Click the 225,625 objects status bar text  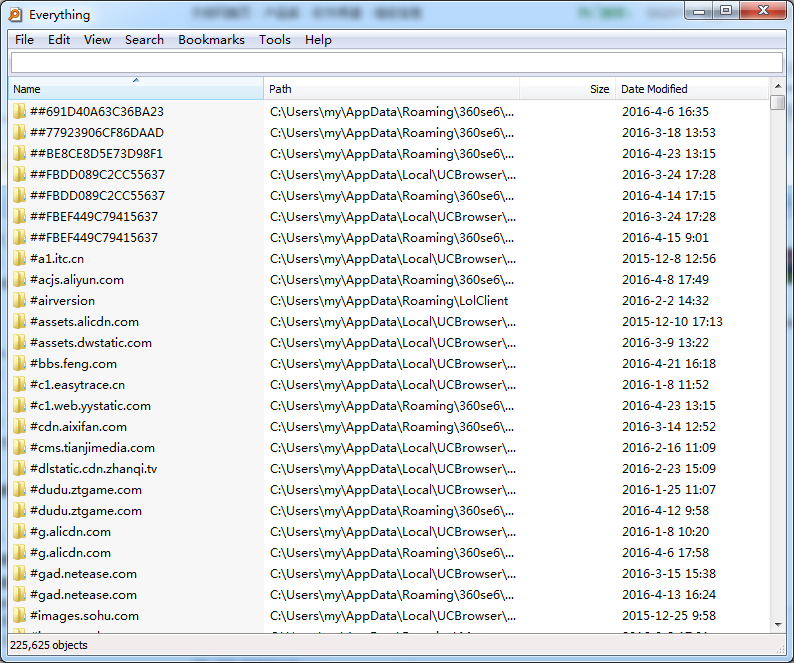pos(49,645)
